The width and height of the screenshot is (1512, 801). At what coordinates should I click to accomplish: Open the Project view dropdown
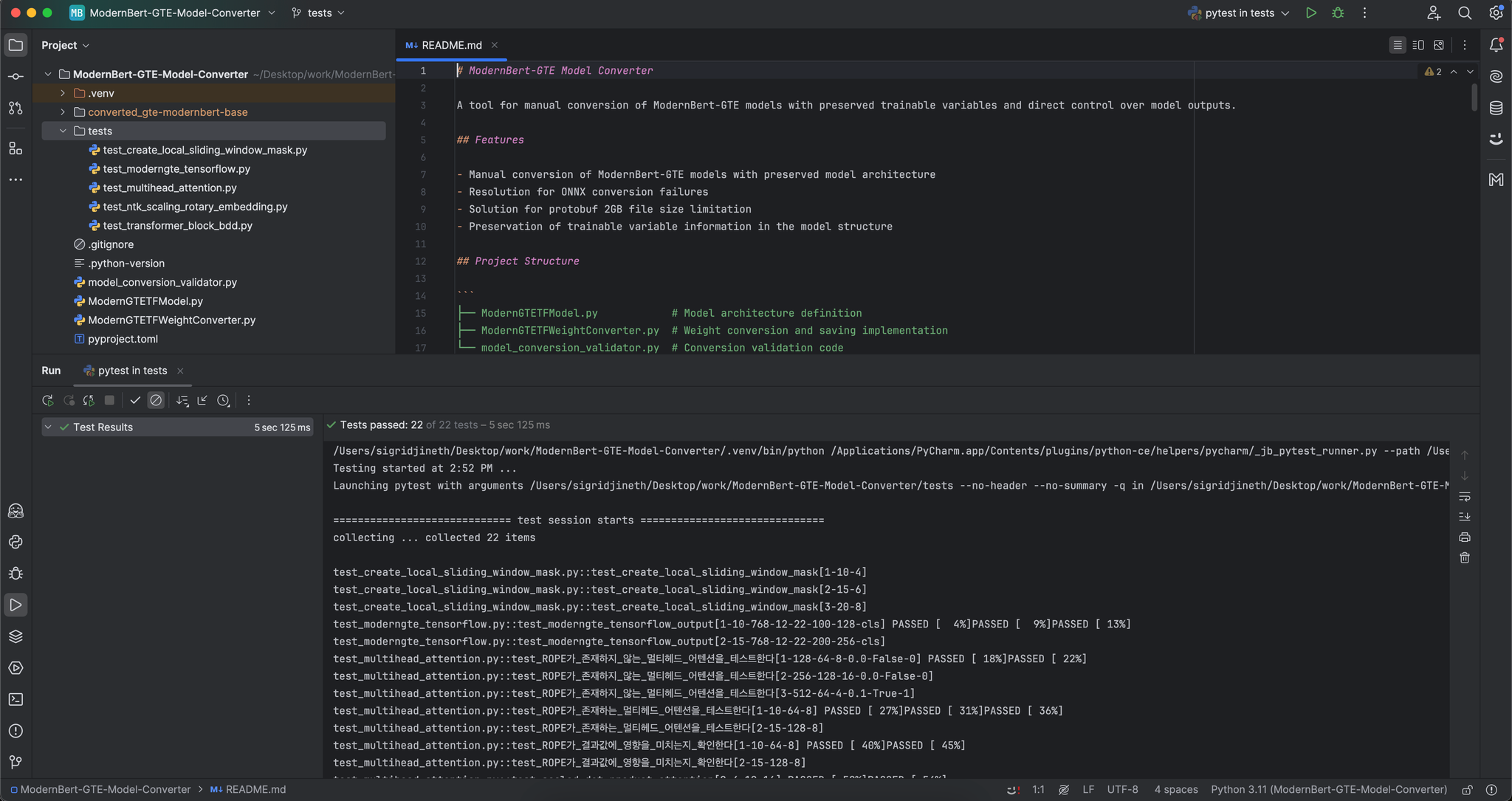click(x=66, y=45)
